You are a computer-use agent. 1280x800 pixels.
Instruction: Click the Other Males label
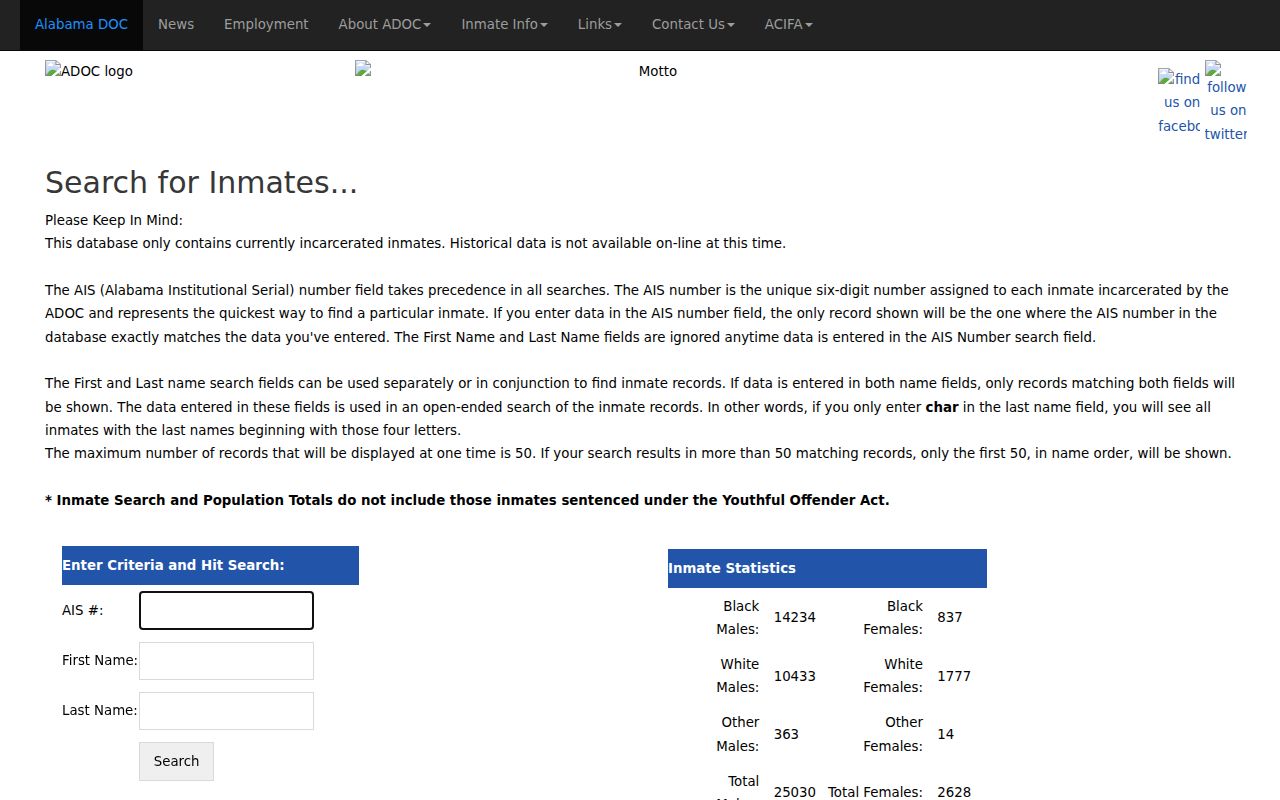(738, 734)
